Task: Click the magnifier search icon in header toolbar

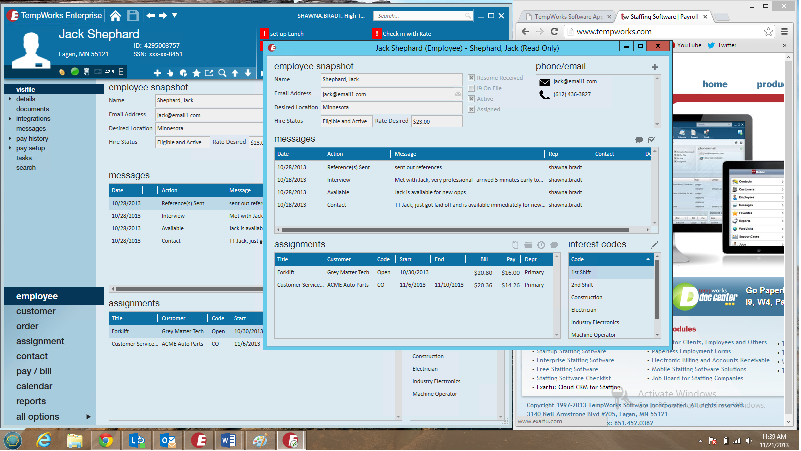Action: pos(222,74)
